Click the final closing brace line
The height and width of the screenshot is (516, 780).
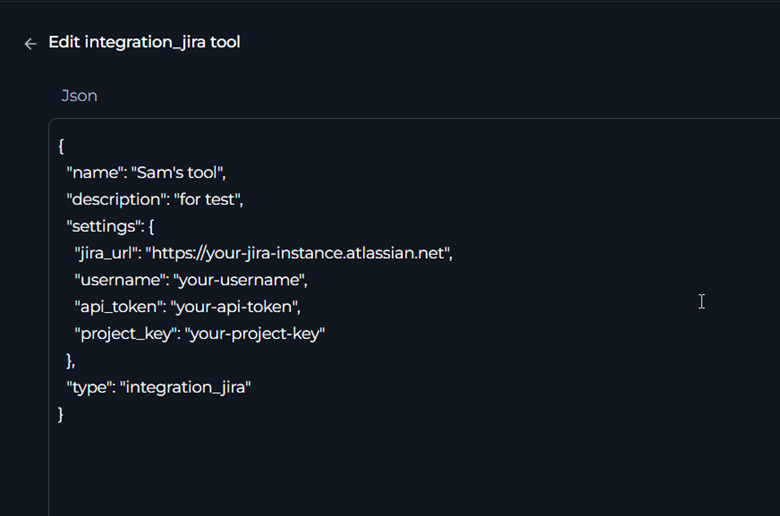[61, 414]
